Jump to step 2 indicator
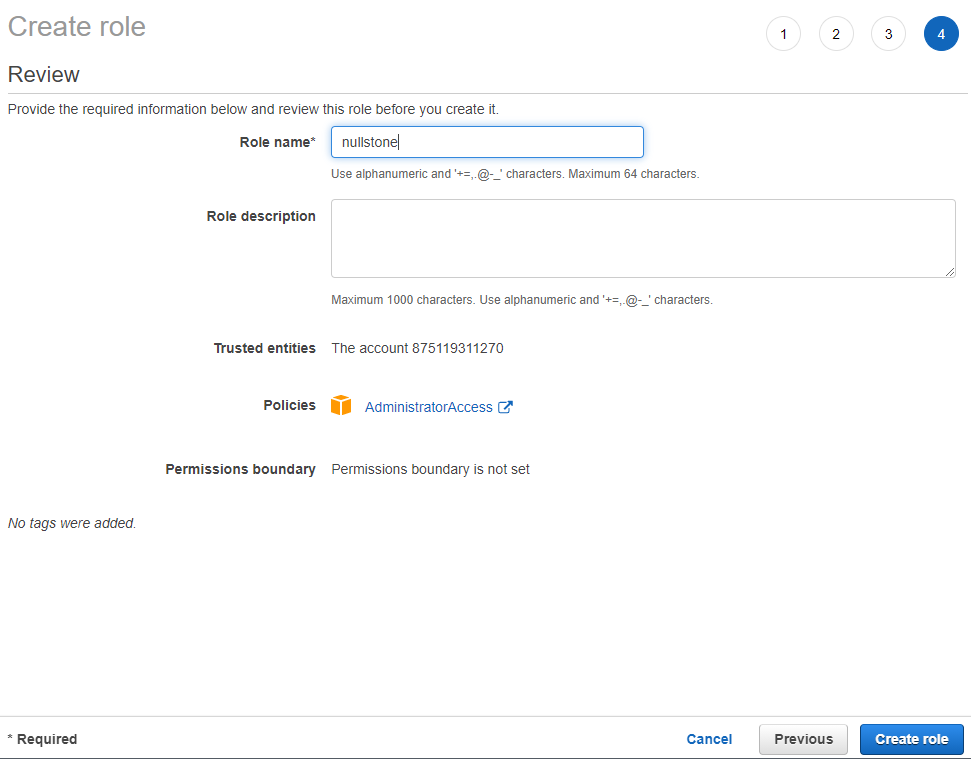 836,34
